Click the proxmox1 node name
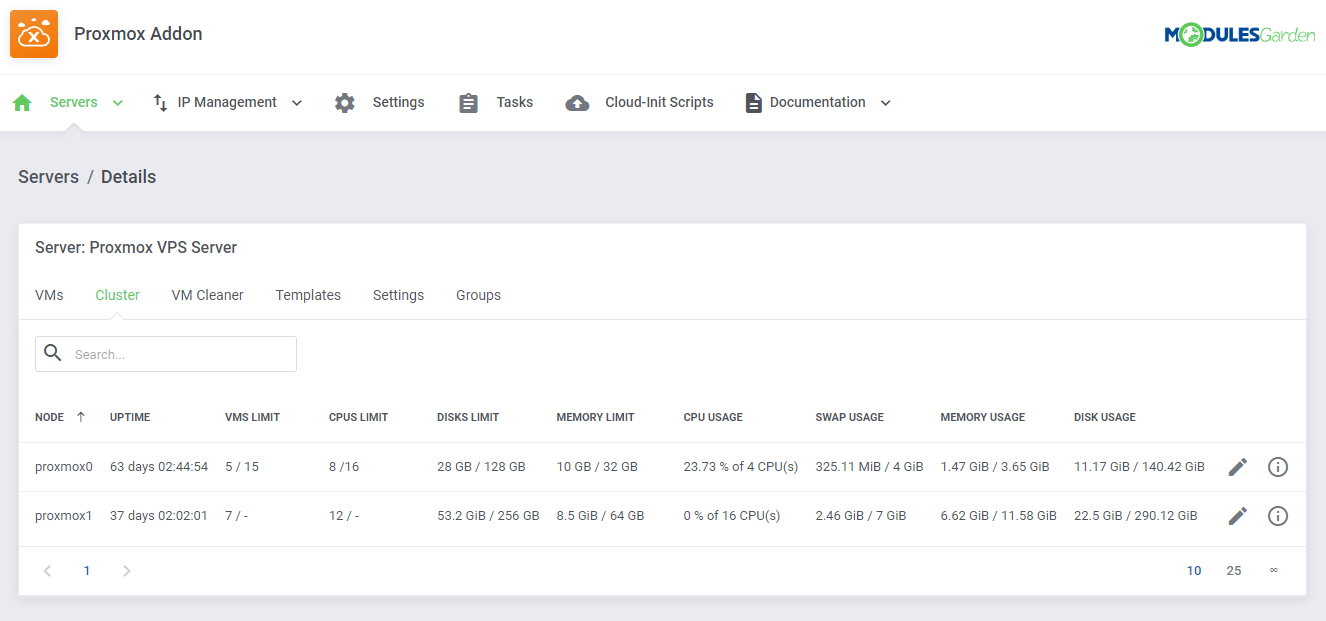Screen dimensions: 1326x621 (x=64, y=516)
